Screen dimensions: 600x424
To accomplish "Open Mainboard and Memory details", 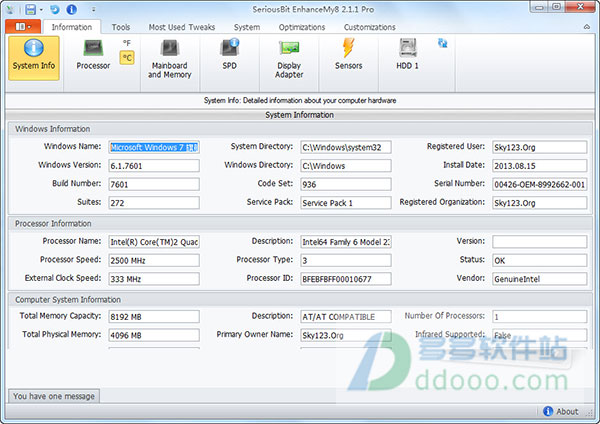I will pyautogui.click(x=170, y=59).
